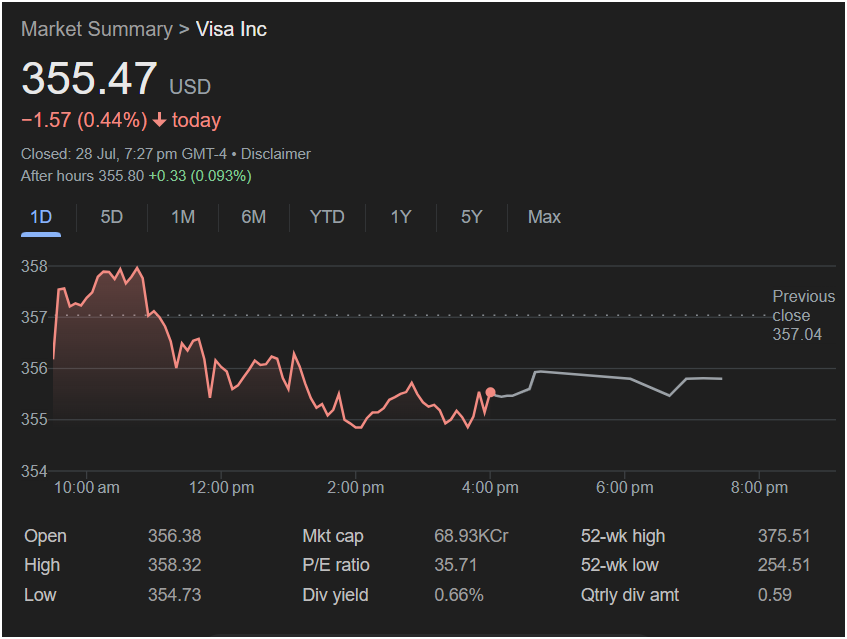Switch to the 5D chart tab
This screenshot has width=847, height=639.
click(x=112, y=217)
